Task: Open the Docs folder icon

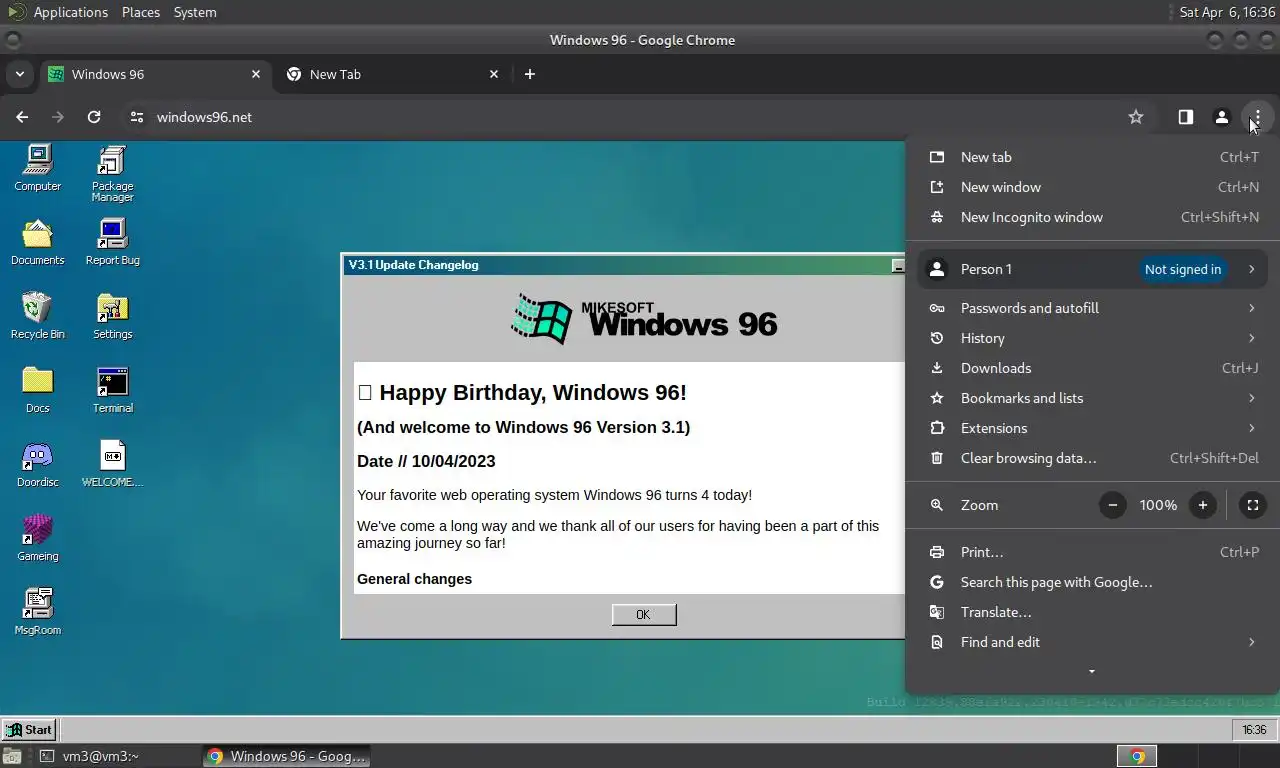Action: 38,390
